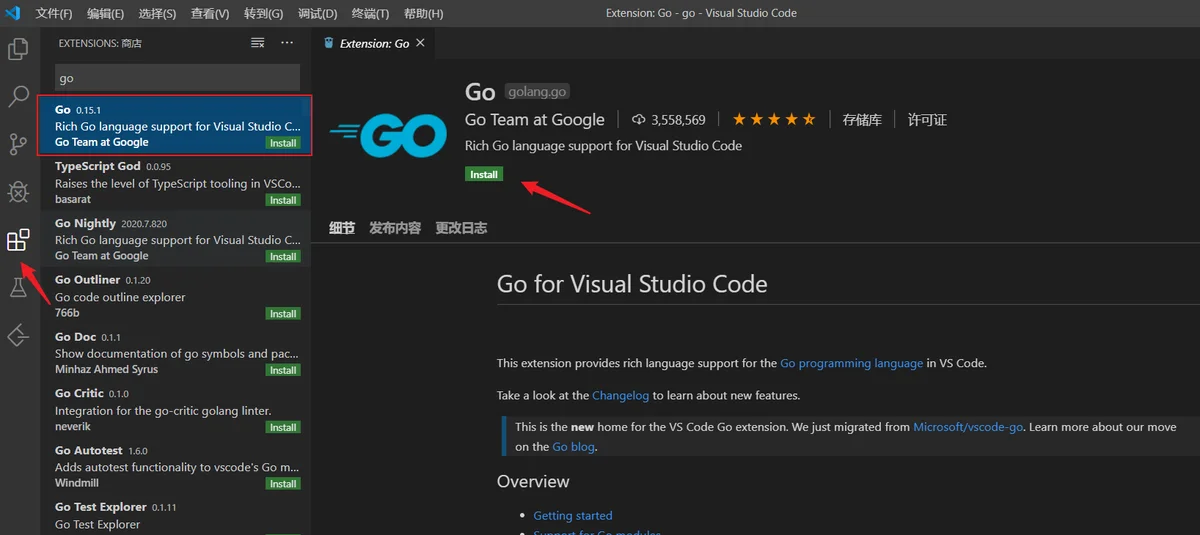Viewport: 1200px width, 535px height.
Task: Select the TypeScript God list item
Action: point(175,182)
